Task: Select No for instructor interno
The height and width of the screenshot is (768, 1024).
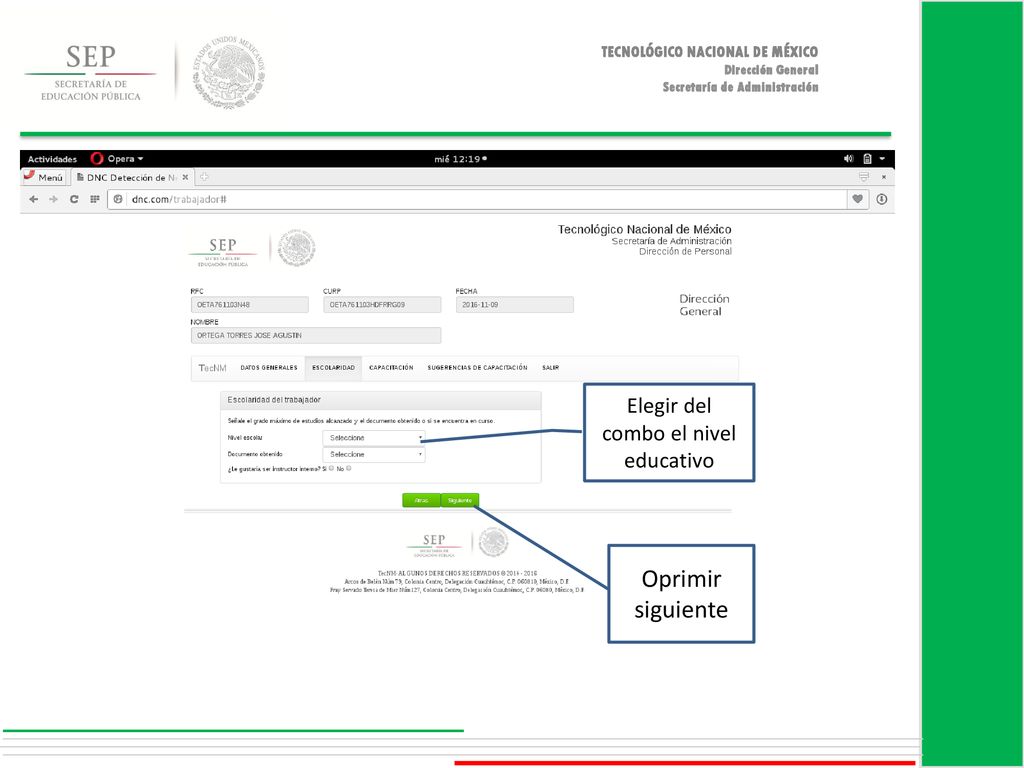Action: point(349,468)
